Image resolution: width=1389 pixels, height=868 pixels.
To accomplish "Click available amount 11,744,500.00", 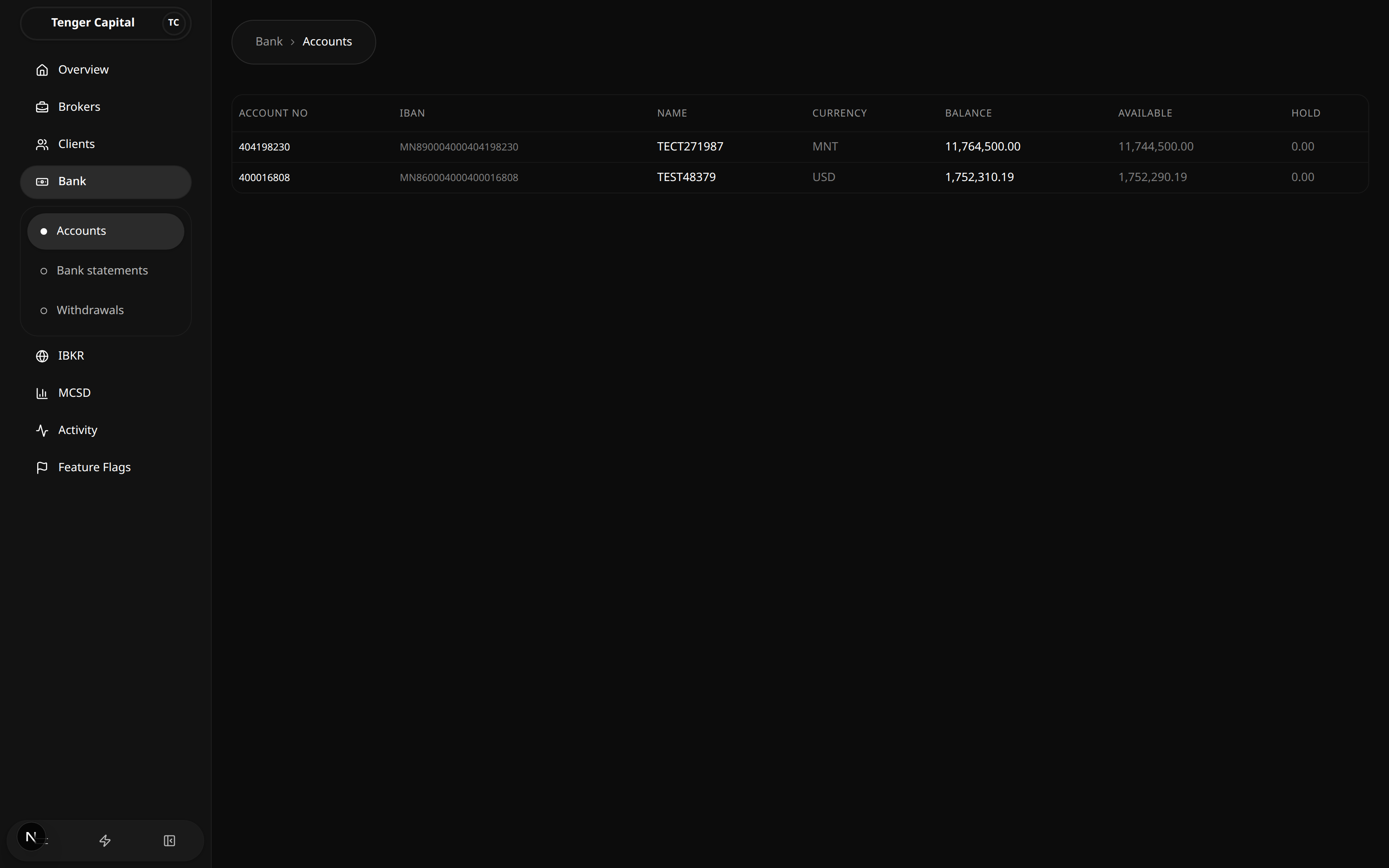I will tap(1156, 147).
